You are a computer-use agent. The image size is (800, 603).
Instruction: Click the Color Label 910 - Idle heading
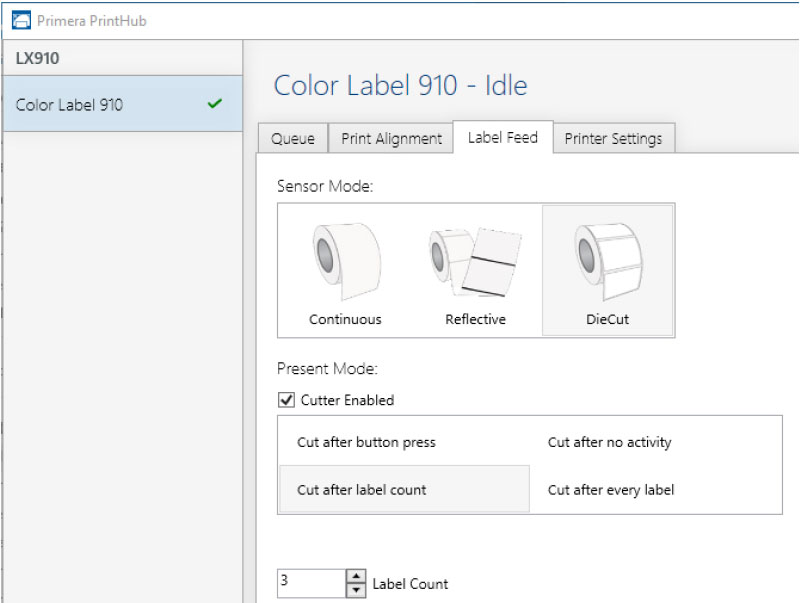click(401, 85)
